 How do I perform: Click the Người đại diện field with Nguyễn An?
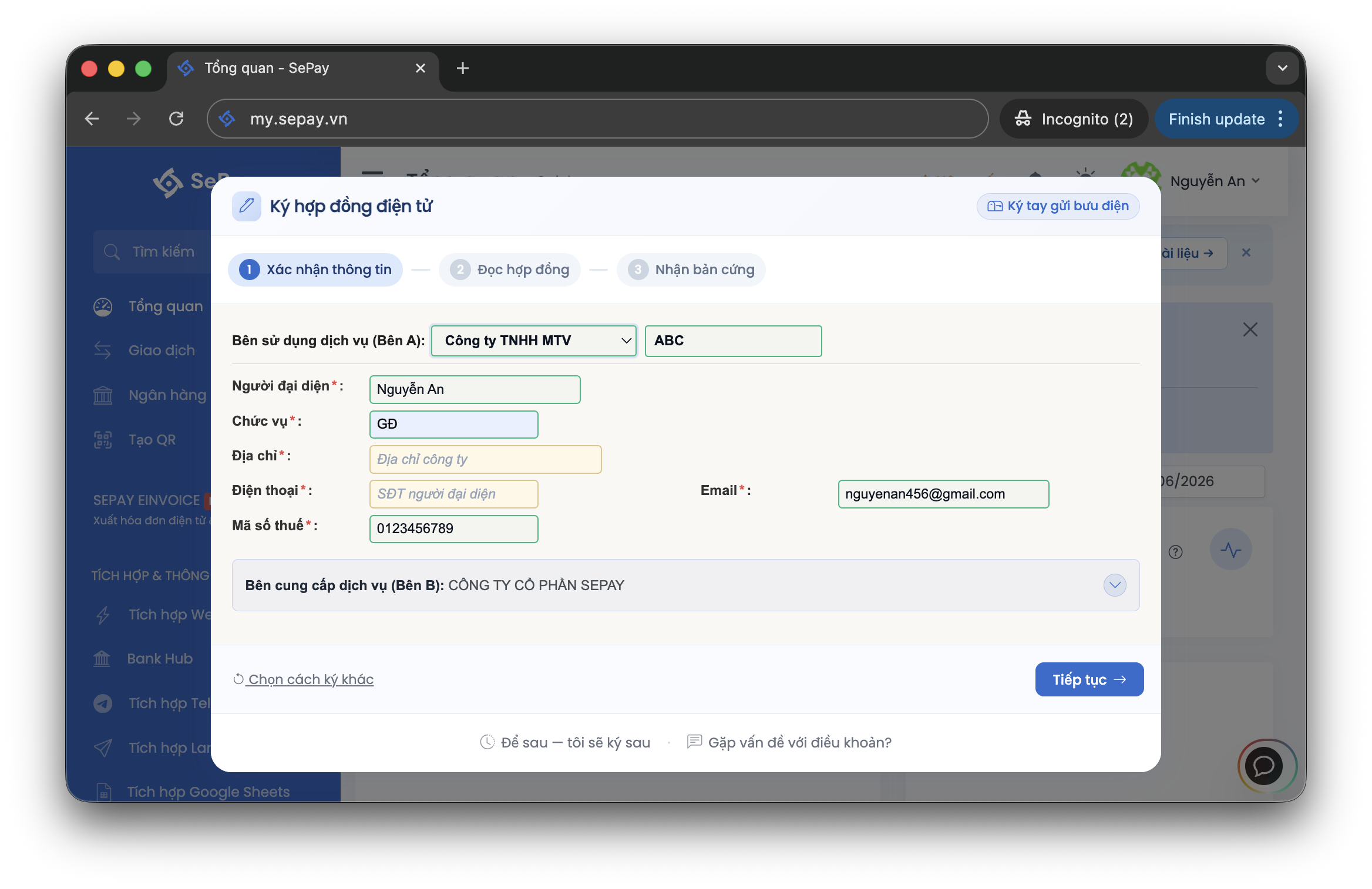pos(475,389)
